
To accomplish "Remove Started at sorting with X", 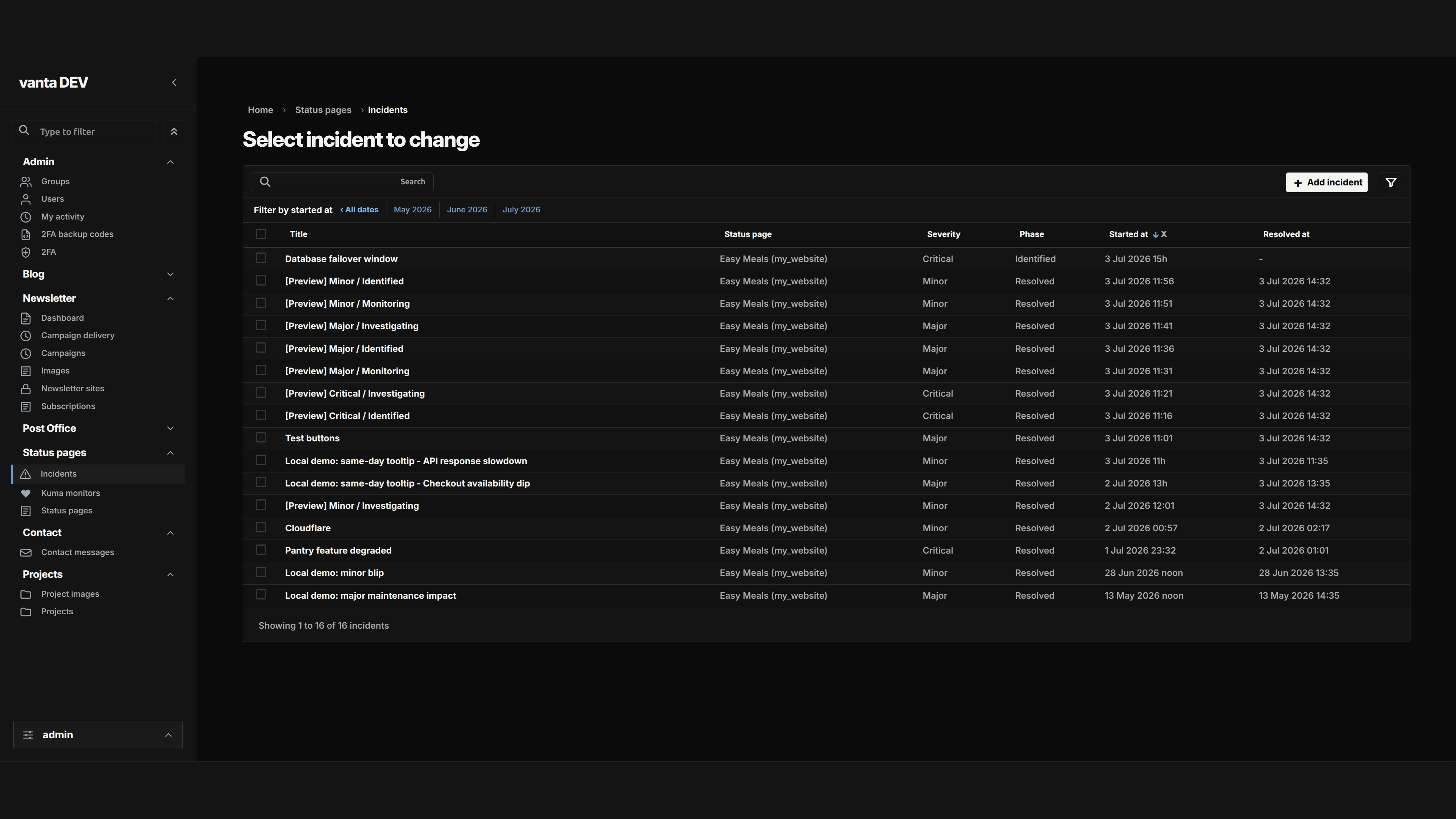I will pyautogui.click(x=1164, y=234).
